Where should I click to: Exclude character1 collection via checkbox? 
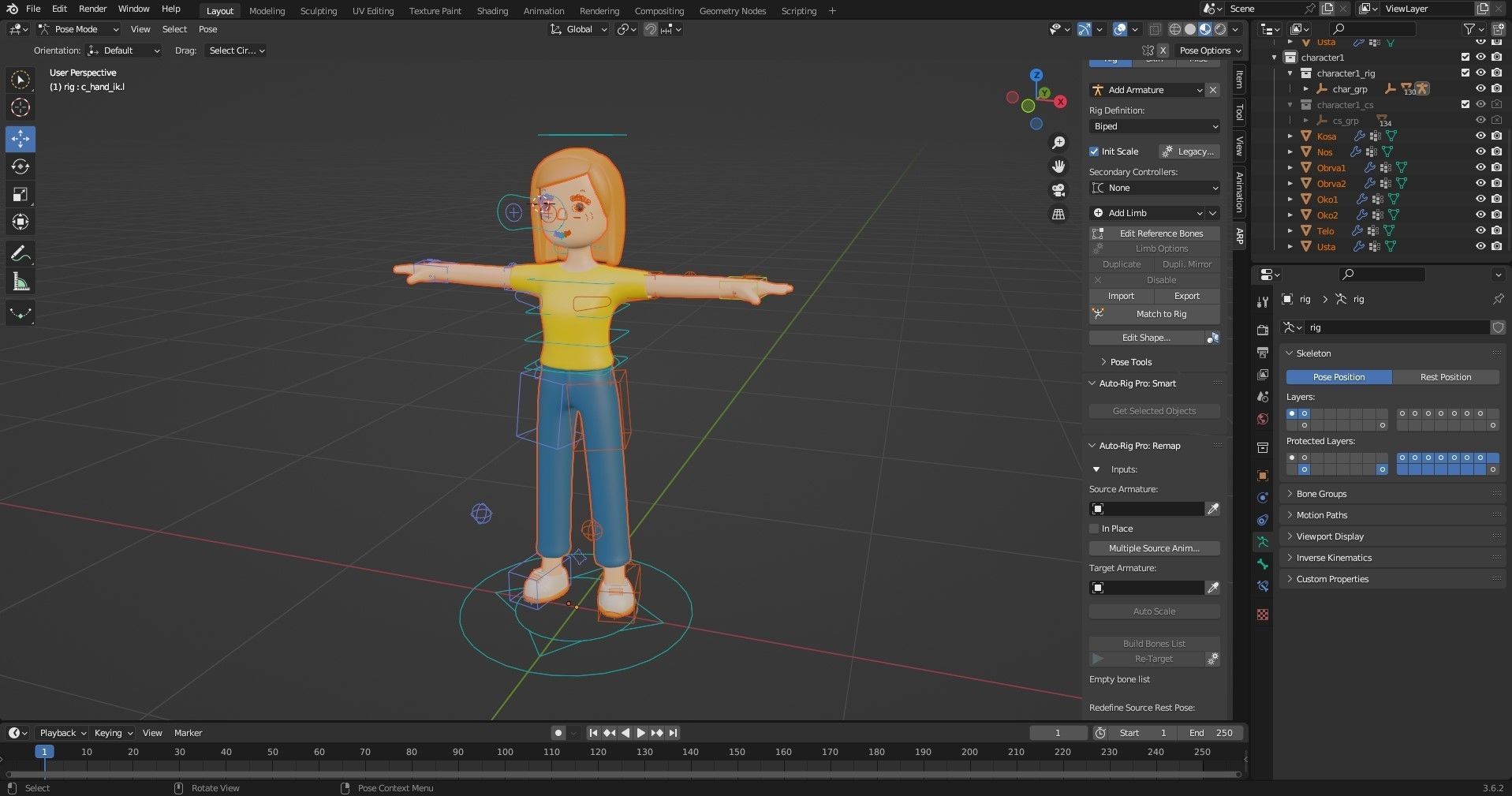tap(1465, 57)
